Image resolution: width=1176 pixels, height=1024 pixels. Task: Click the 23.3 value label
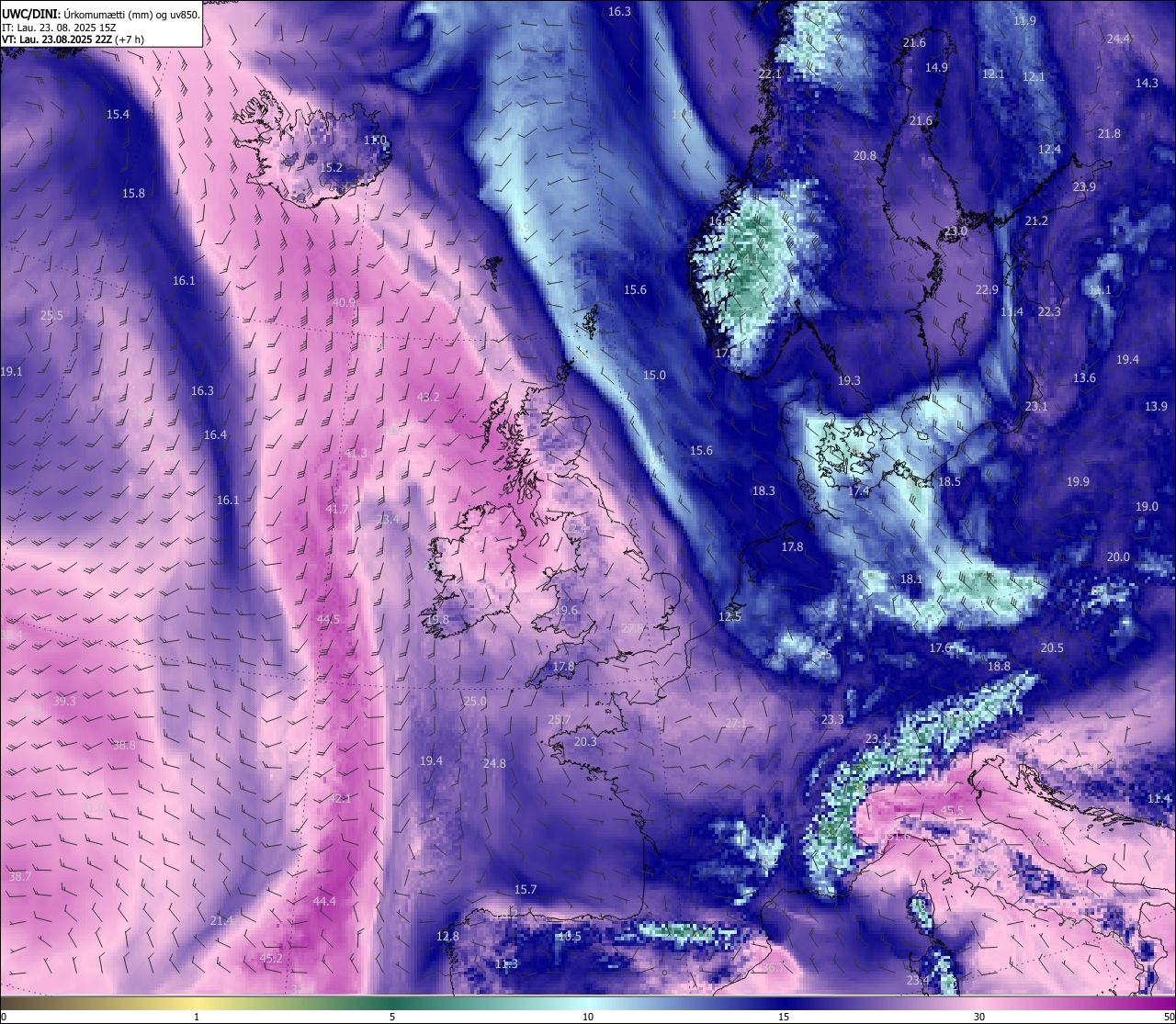coord(832,720)
